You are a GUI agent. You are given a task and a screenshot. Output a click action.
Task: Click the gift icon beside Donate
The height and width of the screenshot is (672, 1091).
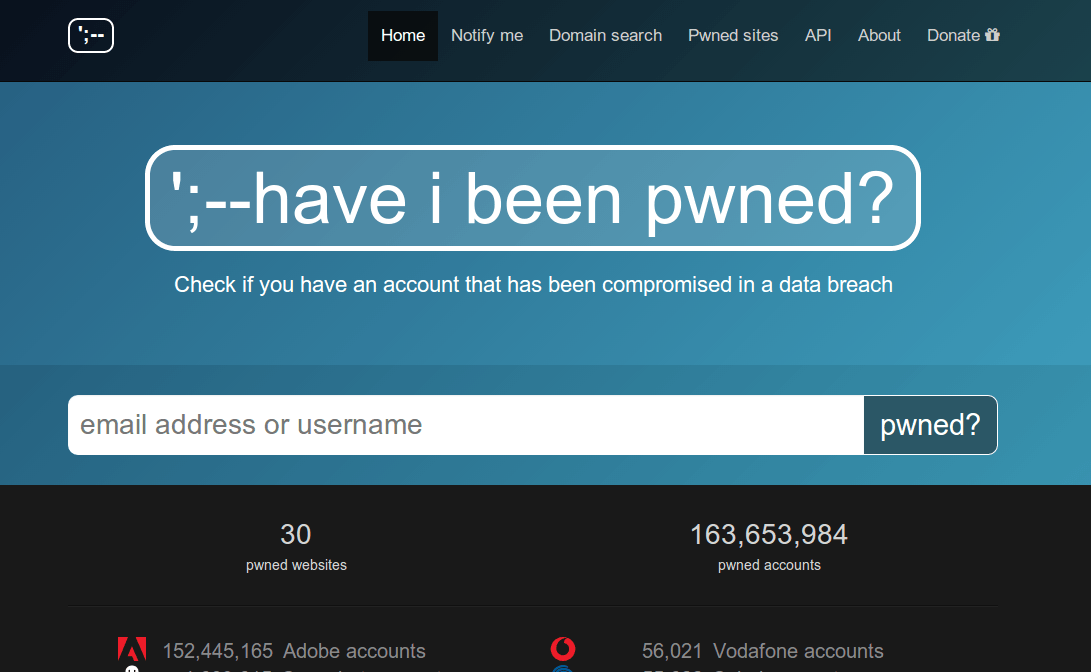coord(993,35)
